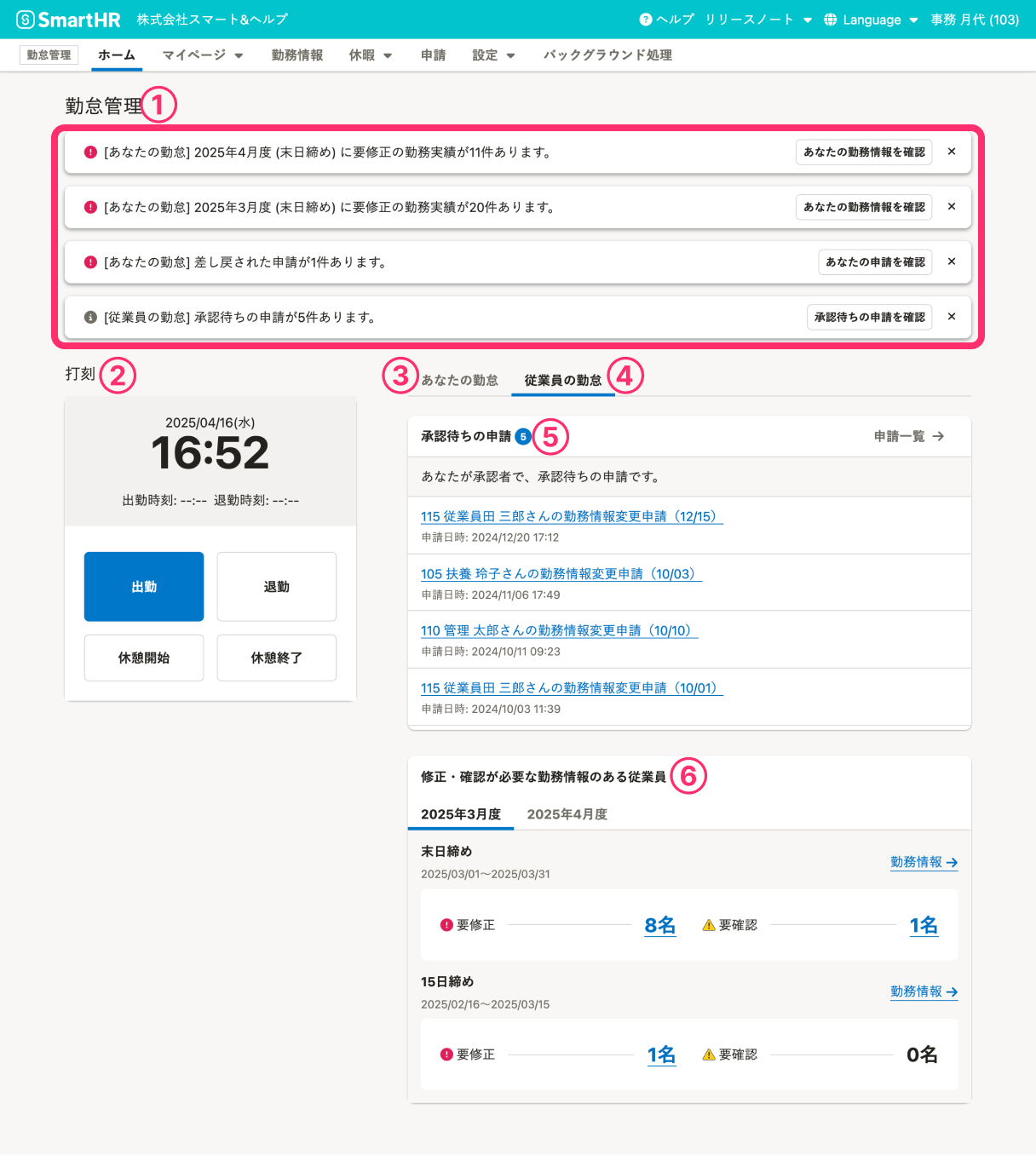Close the March 2025 correction notification
The height and width of the screenshot is (1155, 1036).
952,207
